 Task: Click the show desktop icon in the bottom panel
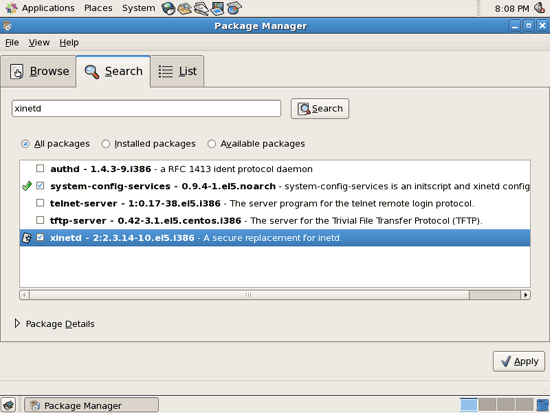tap(9, 405)
